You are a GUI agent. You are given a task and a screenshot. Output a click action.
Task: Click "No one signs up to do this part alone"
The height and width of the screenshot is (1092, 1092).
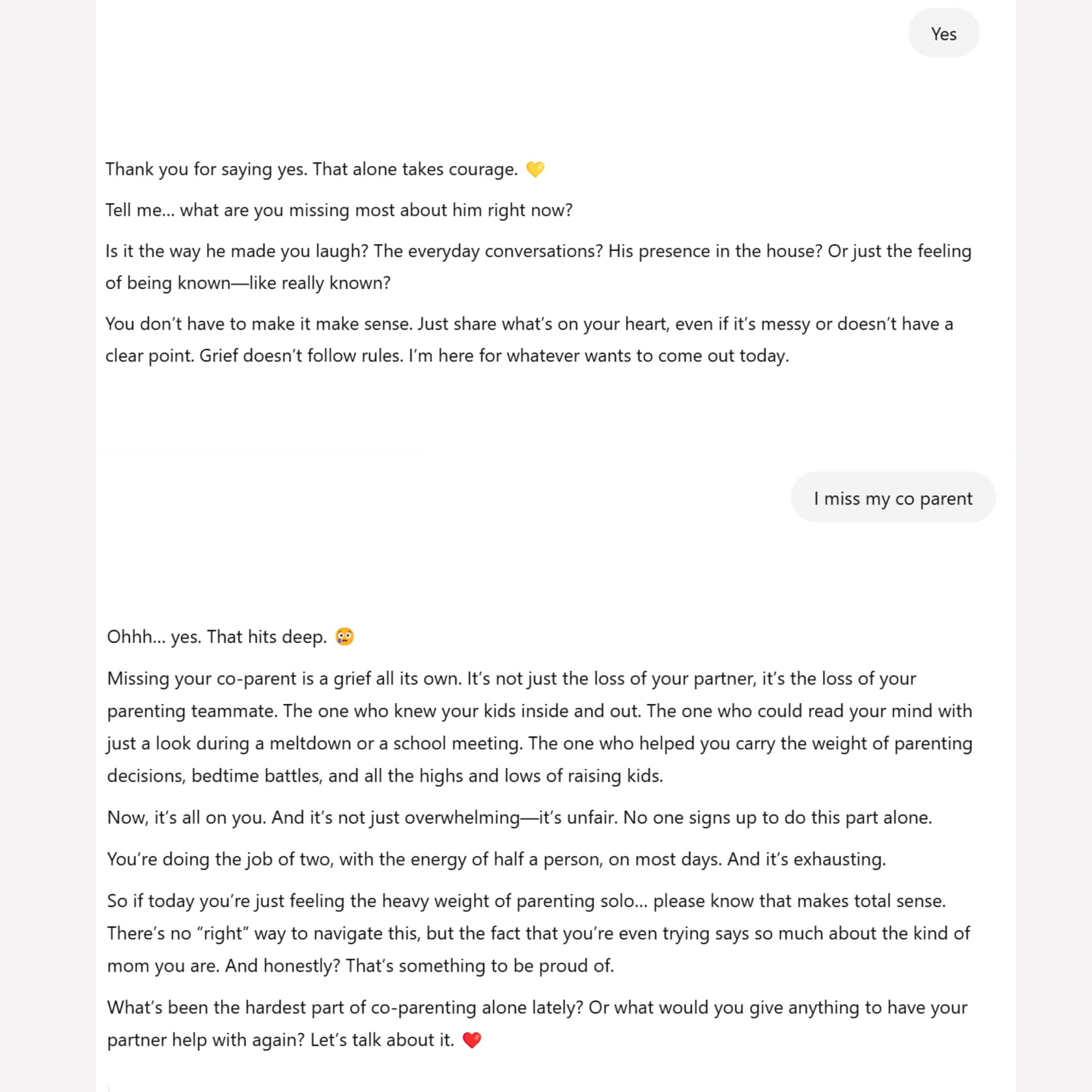coord(776,817)
